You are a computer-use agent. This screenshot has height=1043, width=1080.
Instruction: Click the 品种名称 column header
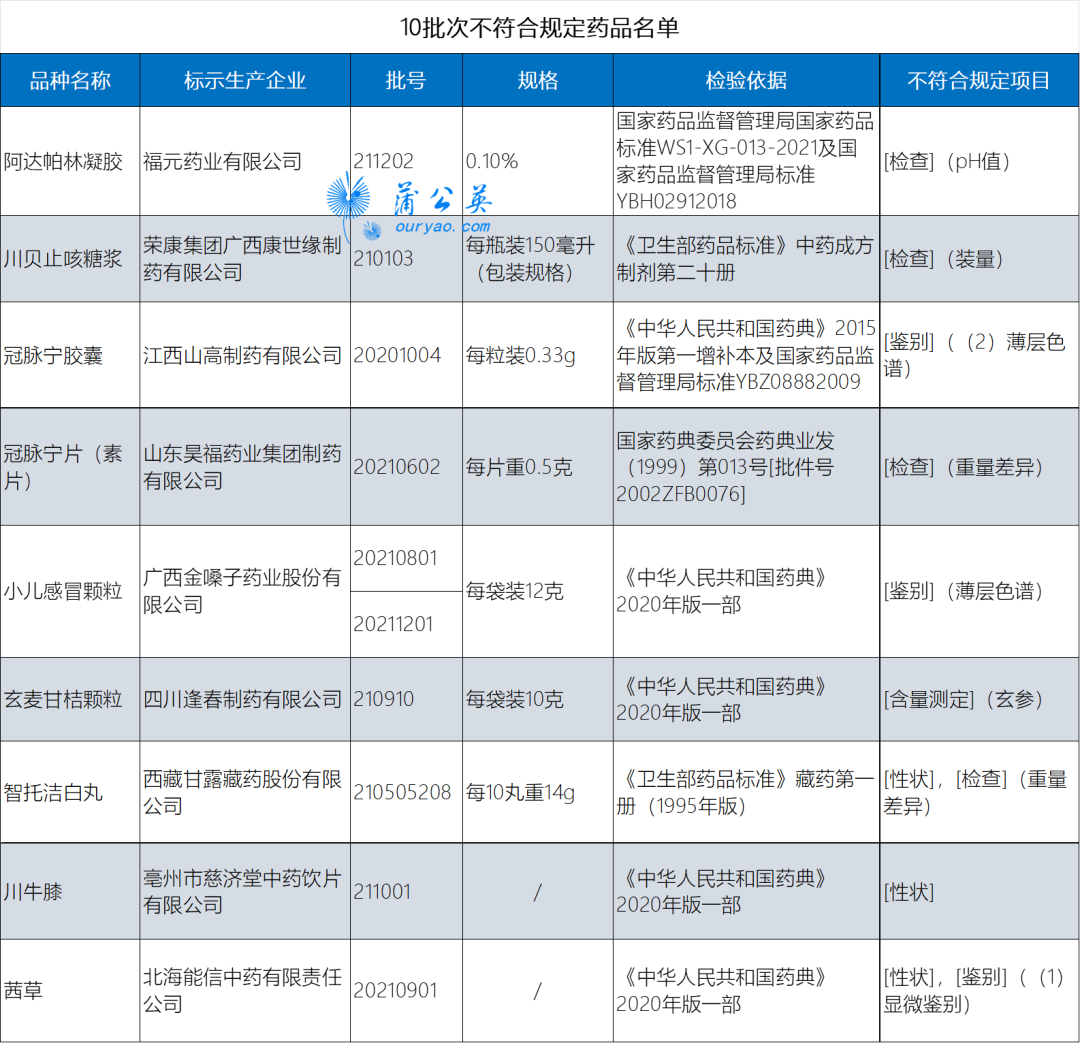coord(70,81)
